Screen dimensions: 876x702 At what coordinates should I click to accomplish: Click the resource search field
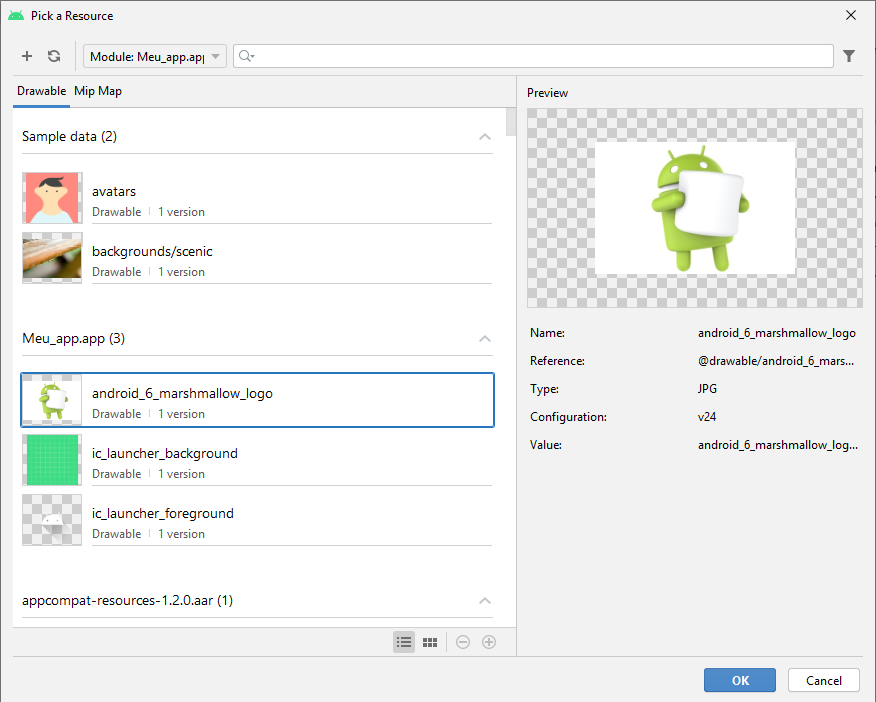(540, 57)
